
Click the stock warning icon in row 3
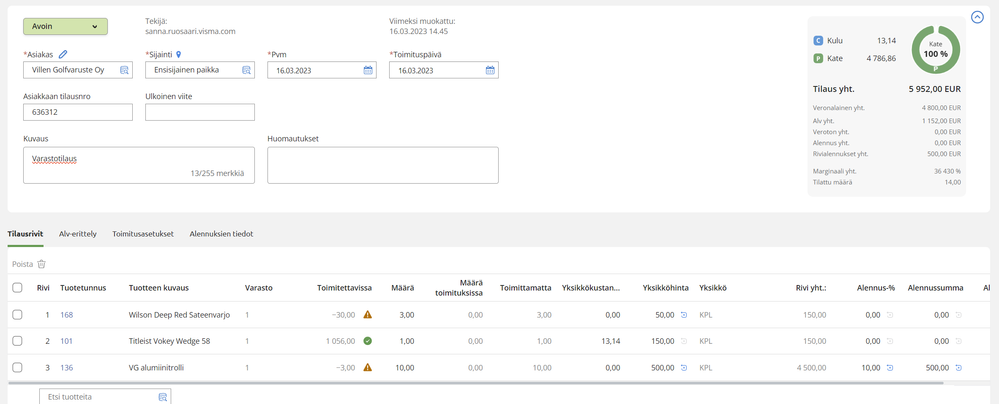(x=368, y=367)
